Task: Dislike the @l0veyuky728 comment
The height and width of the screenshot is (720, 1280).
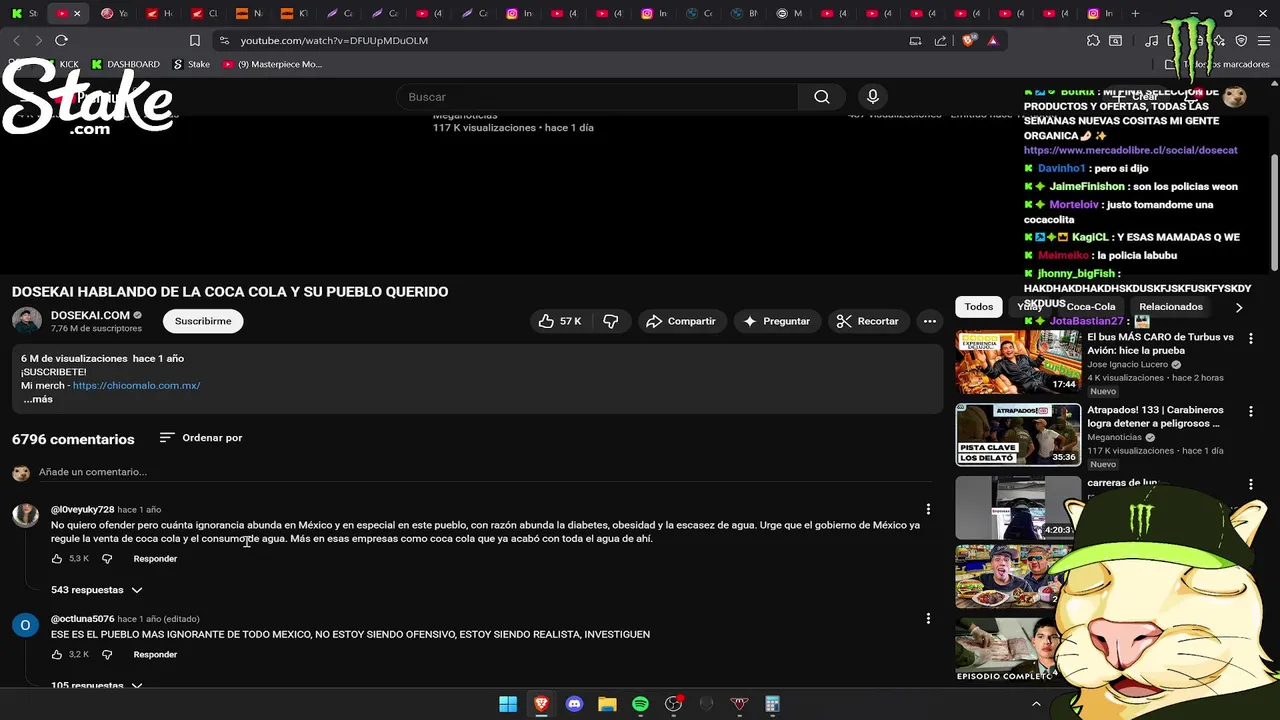Action: (x=107, y=559)
